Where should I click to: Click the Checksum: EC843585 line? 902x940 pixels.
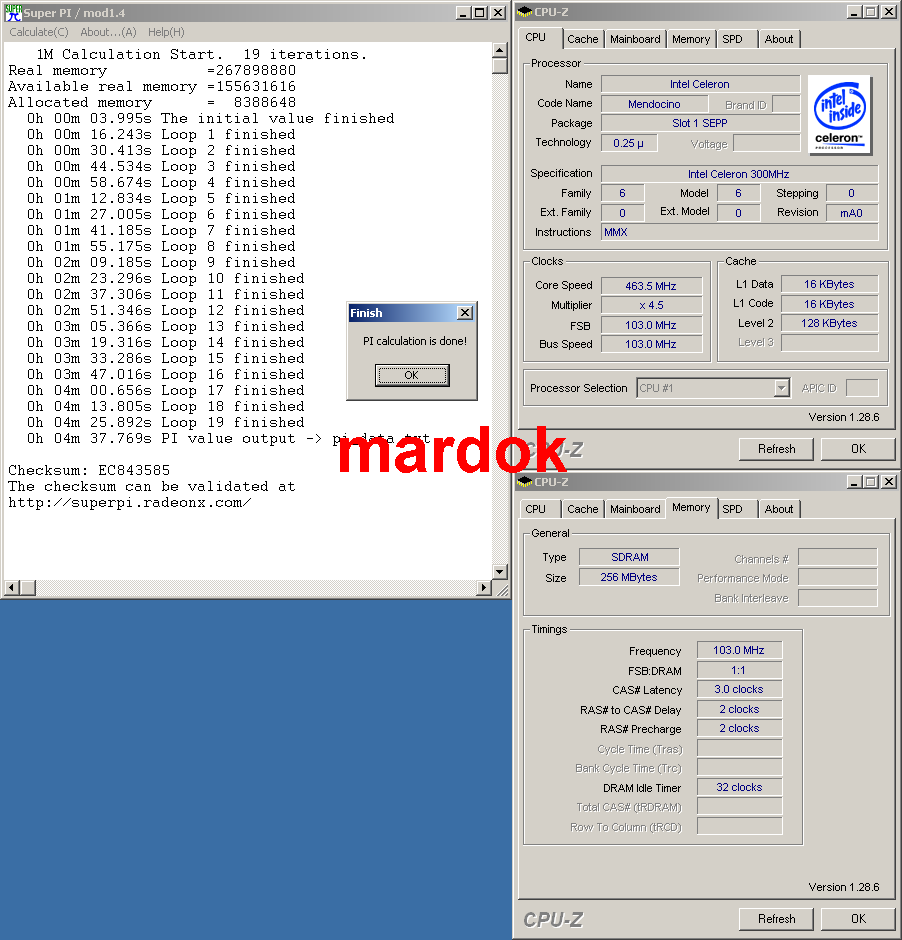tap(89, 471)
